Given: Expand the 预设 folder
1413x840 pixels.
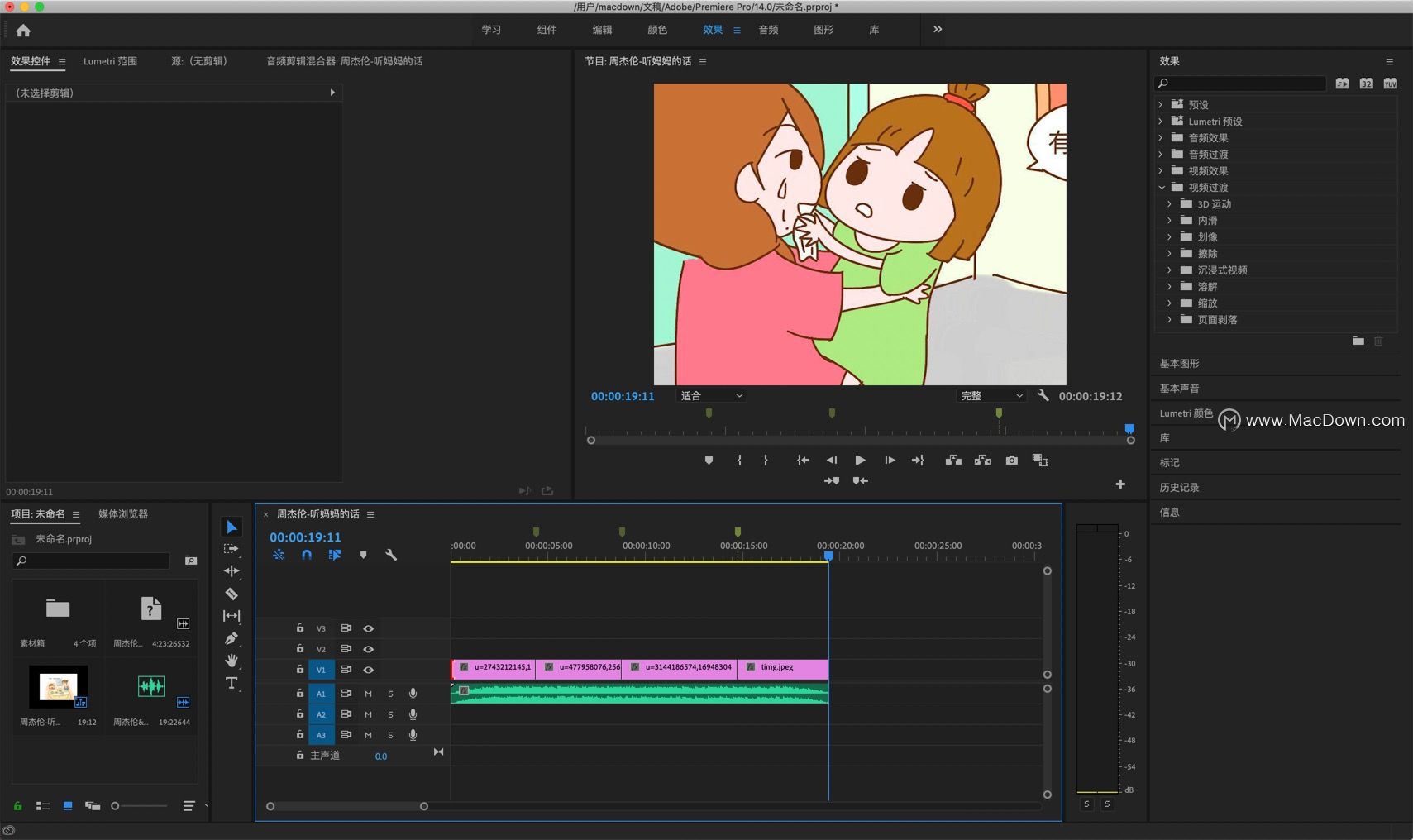Looking at the screenshot, I should point(1161,105).
